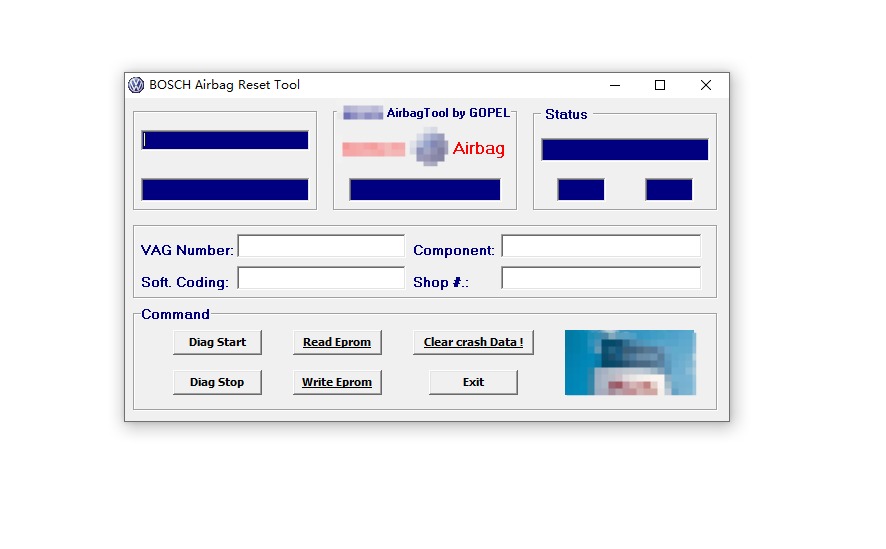The height and width of the screenshot is (549, 886).
Task: Click the small right blue box in Status
Action: [668, 189]
